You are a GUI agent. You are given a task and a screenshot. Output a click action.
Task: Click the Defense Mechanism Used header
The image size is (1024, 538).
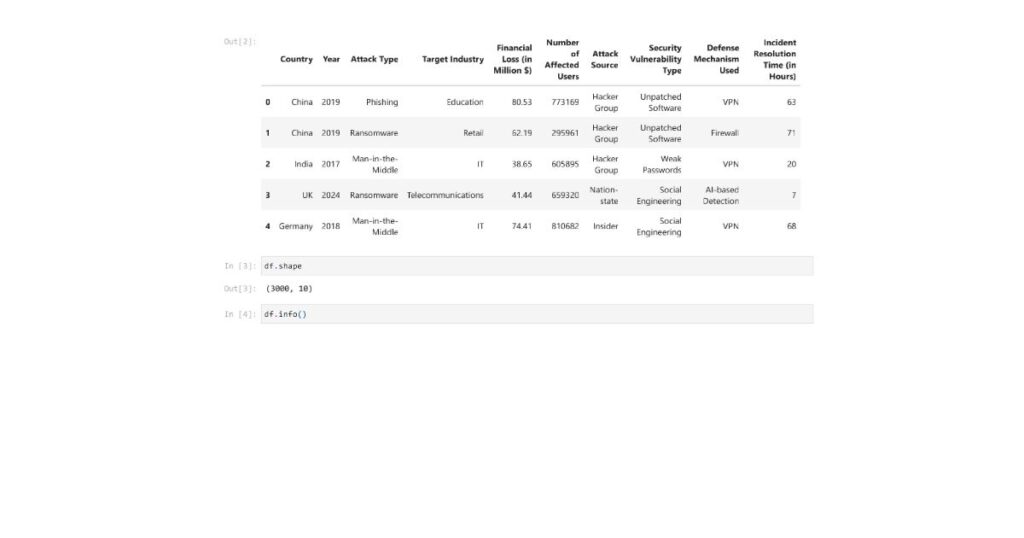(x=716, y=59)
